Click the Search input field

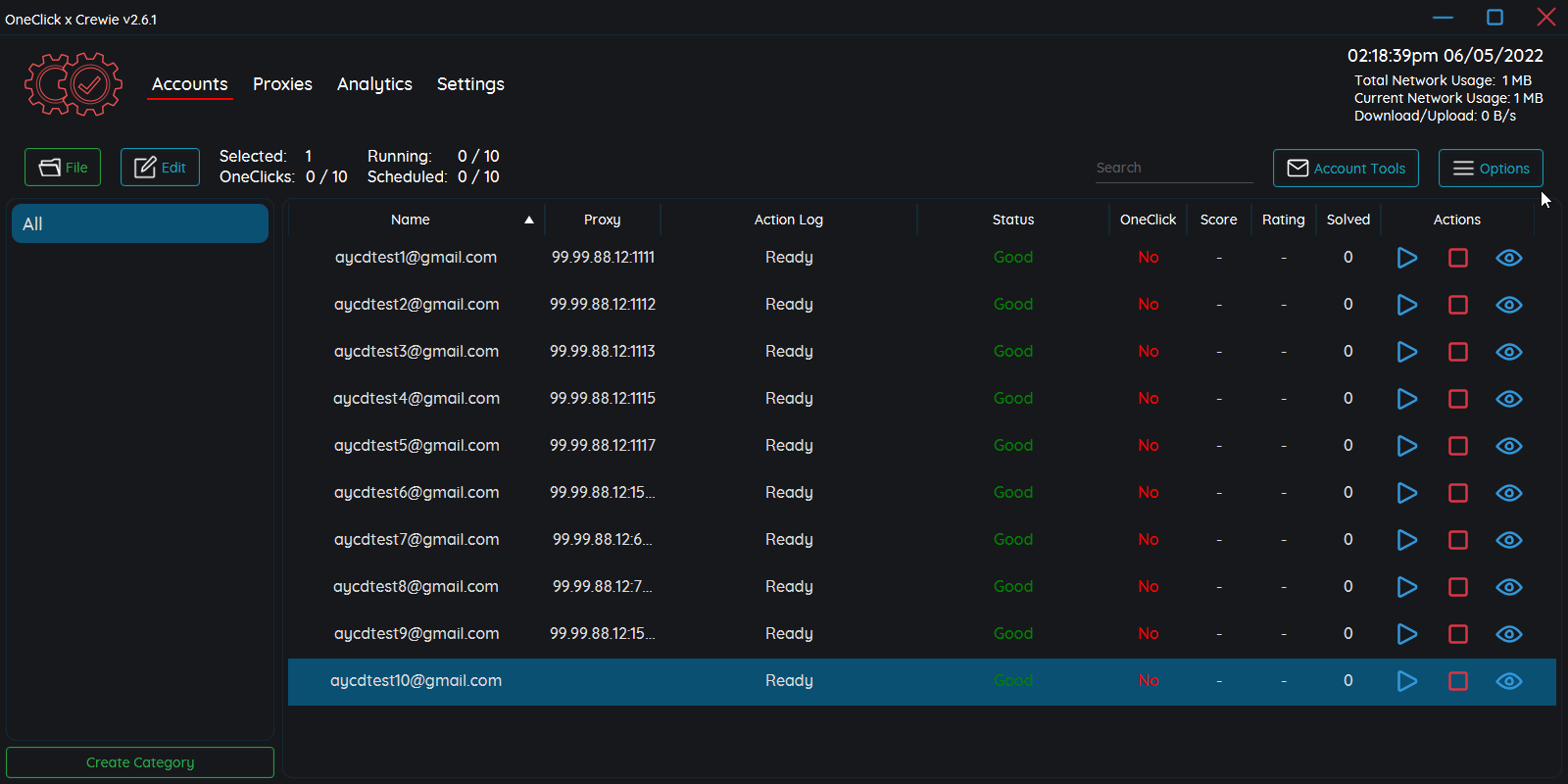point(1172,168)
